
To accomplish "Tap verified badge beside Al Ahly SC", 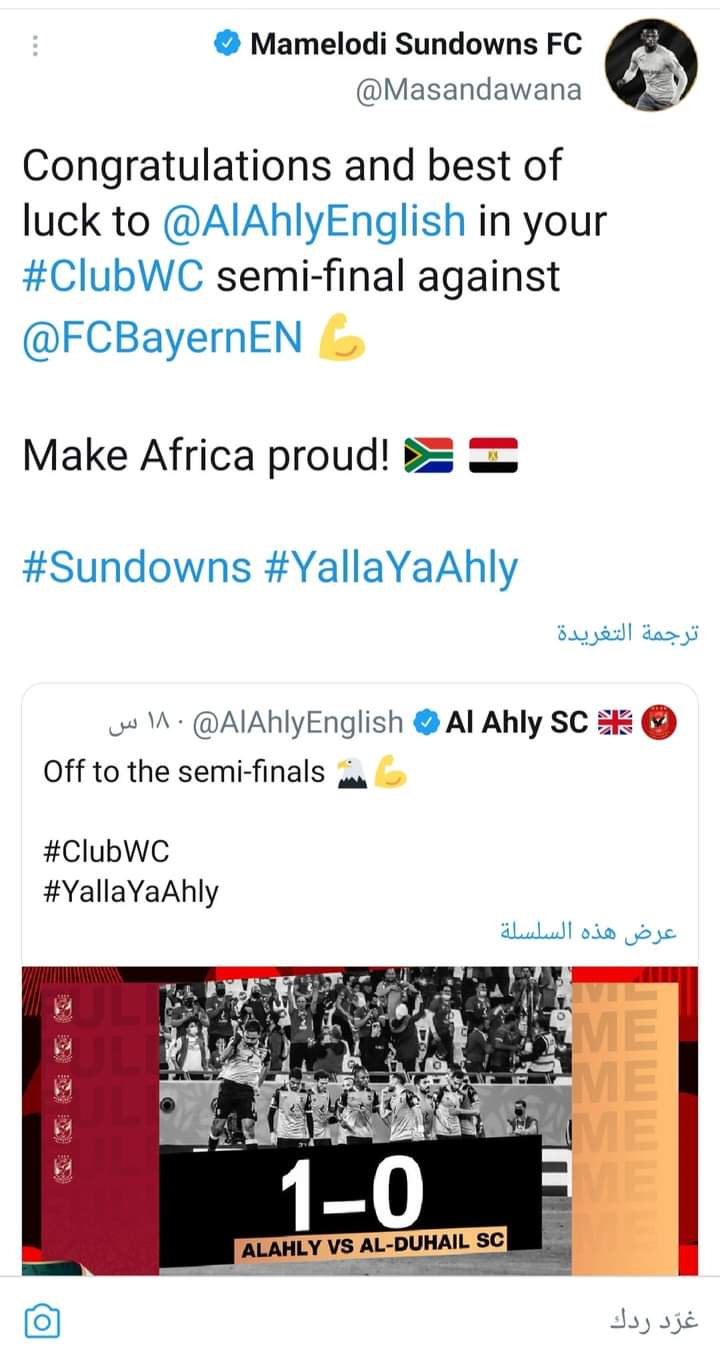I will pos(426,722).
